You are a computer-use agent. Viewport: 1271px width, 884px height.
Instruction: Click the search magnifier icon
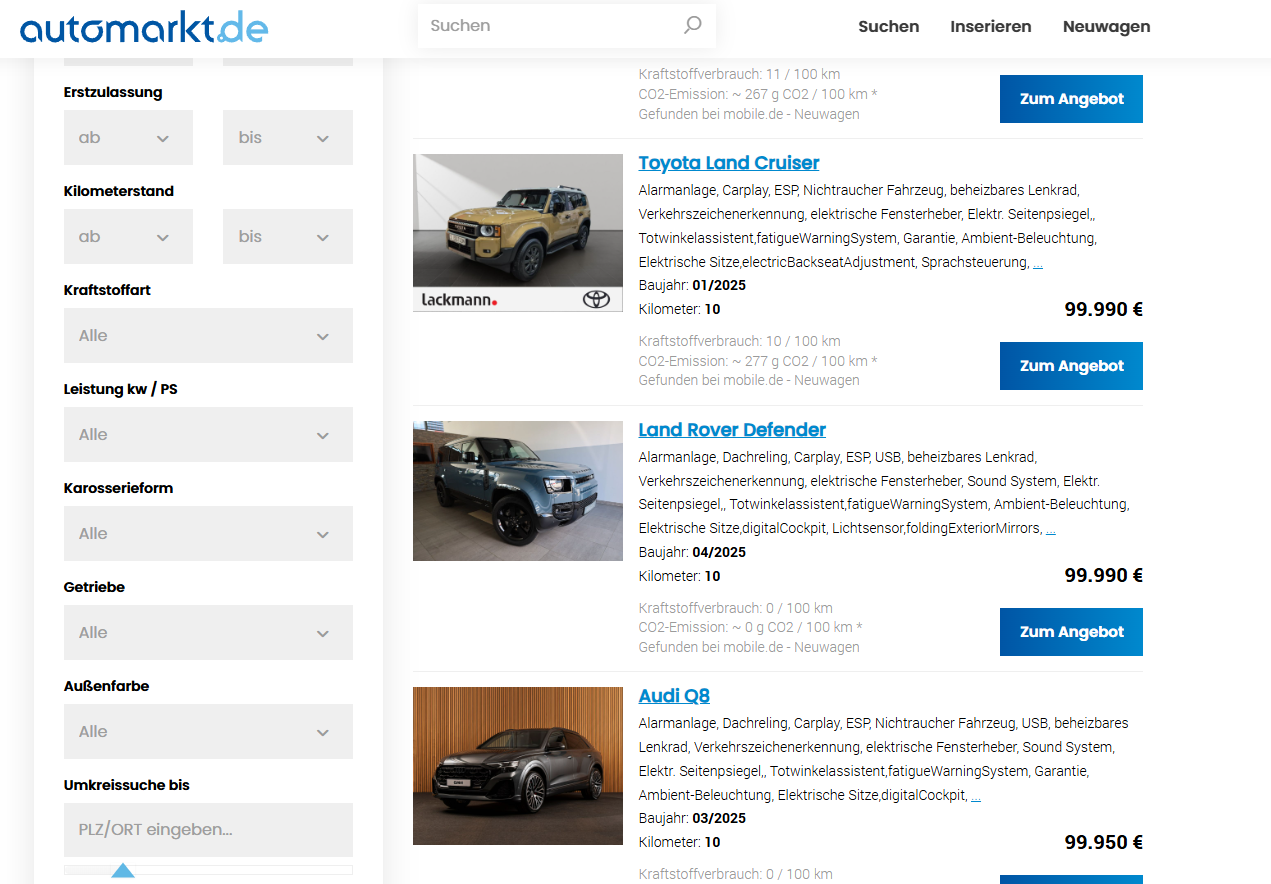[x=692, y=25]
